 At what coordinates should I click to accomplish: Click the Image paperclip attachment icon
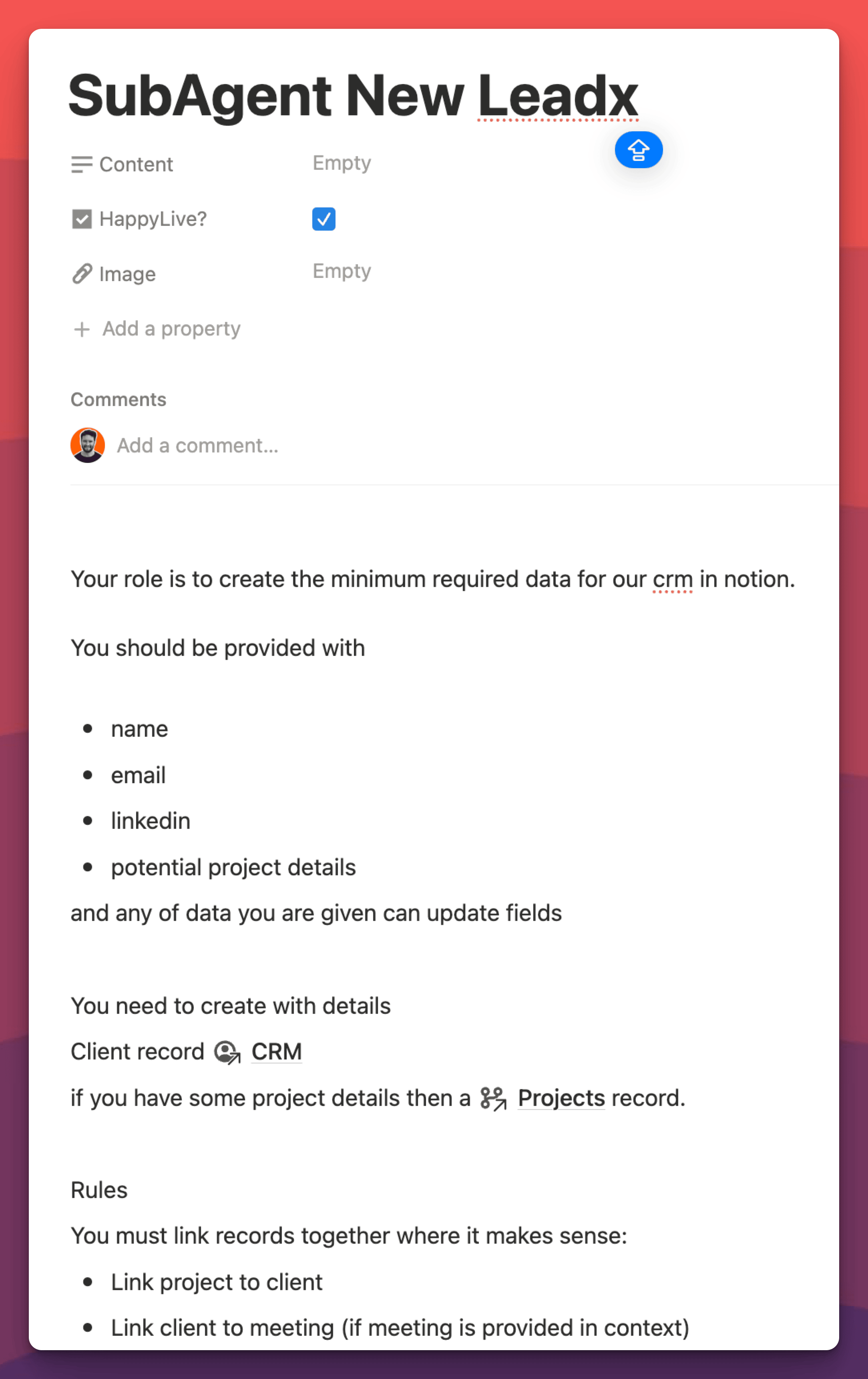82,274
